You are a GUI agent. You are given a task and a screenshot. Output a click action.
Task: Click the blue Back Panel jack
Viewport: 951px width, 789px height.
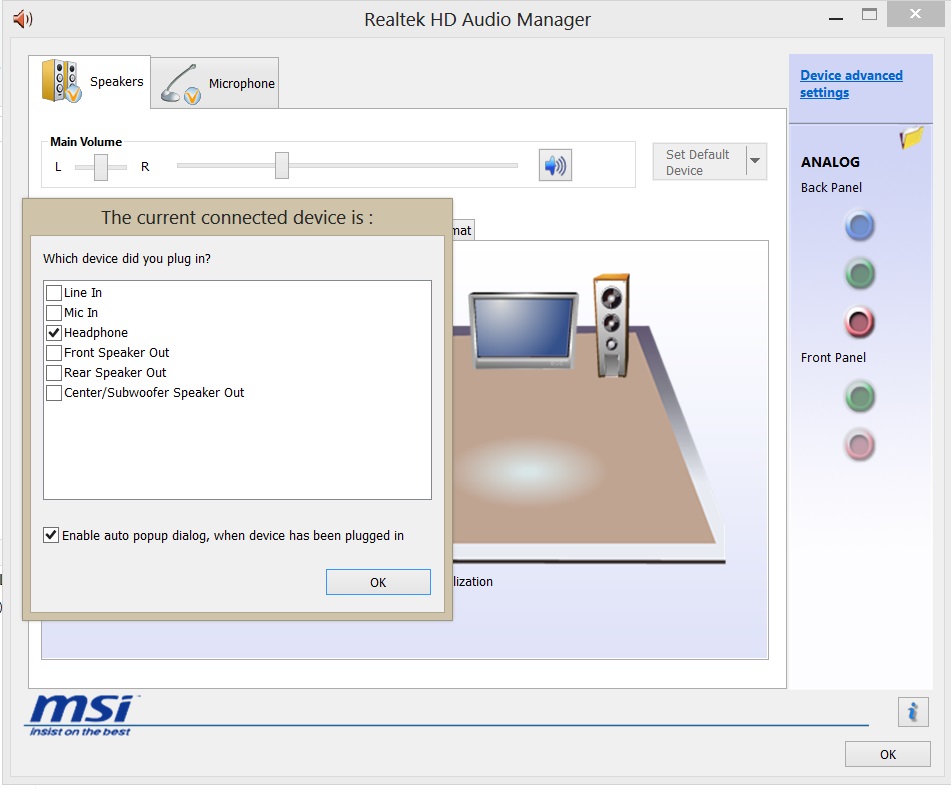859,226
